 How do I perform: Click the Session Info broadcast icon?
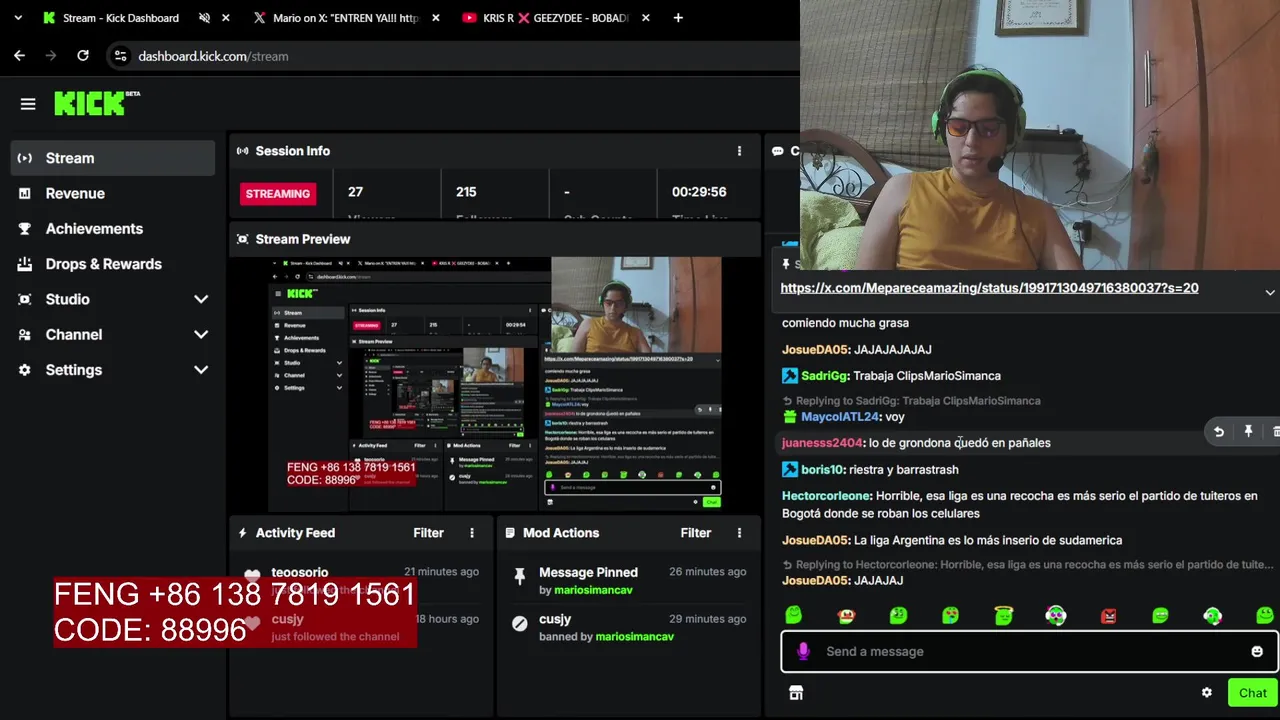242,151
